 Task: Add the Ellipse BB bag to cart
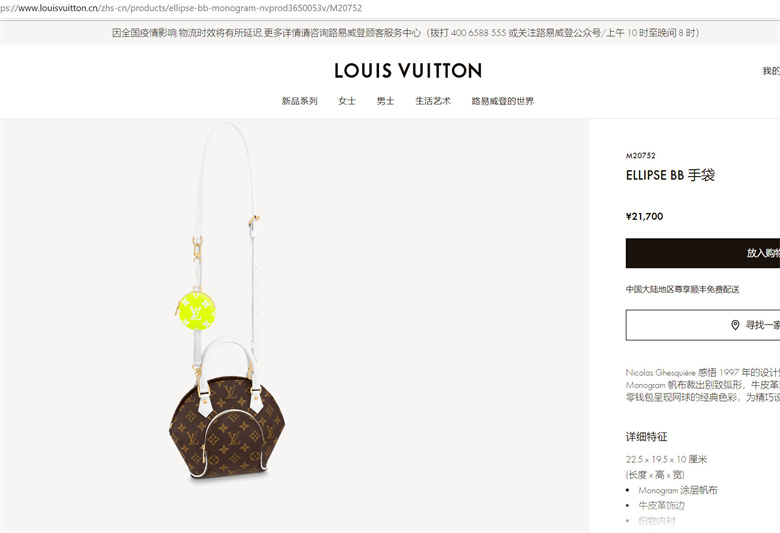point(702,253)
